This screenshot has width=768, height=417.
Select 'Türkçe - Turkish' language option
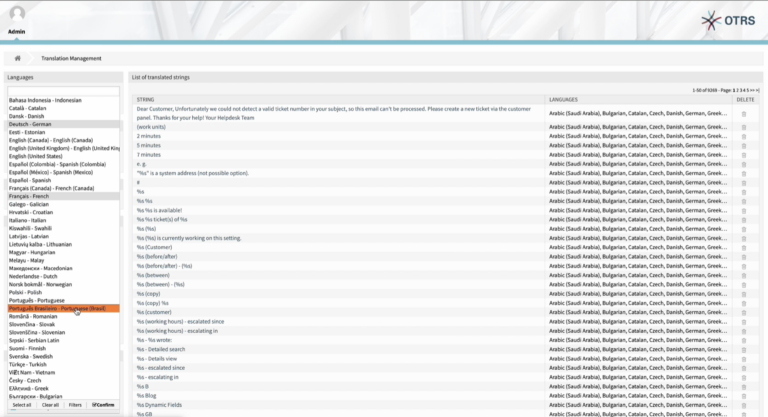[x=63, y=364]
